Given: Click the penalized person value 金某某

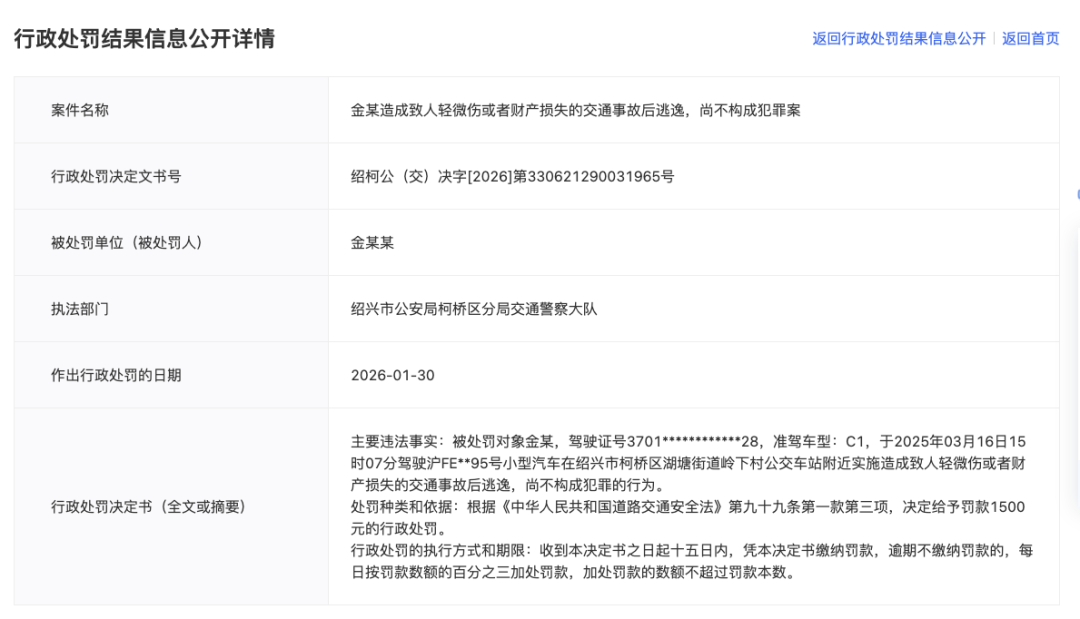Looking at the screenshot, I should [x=372, y=242].
